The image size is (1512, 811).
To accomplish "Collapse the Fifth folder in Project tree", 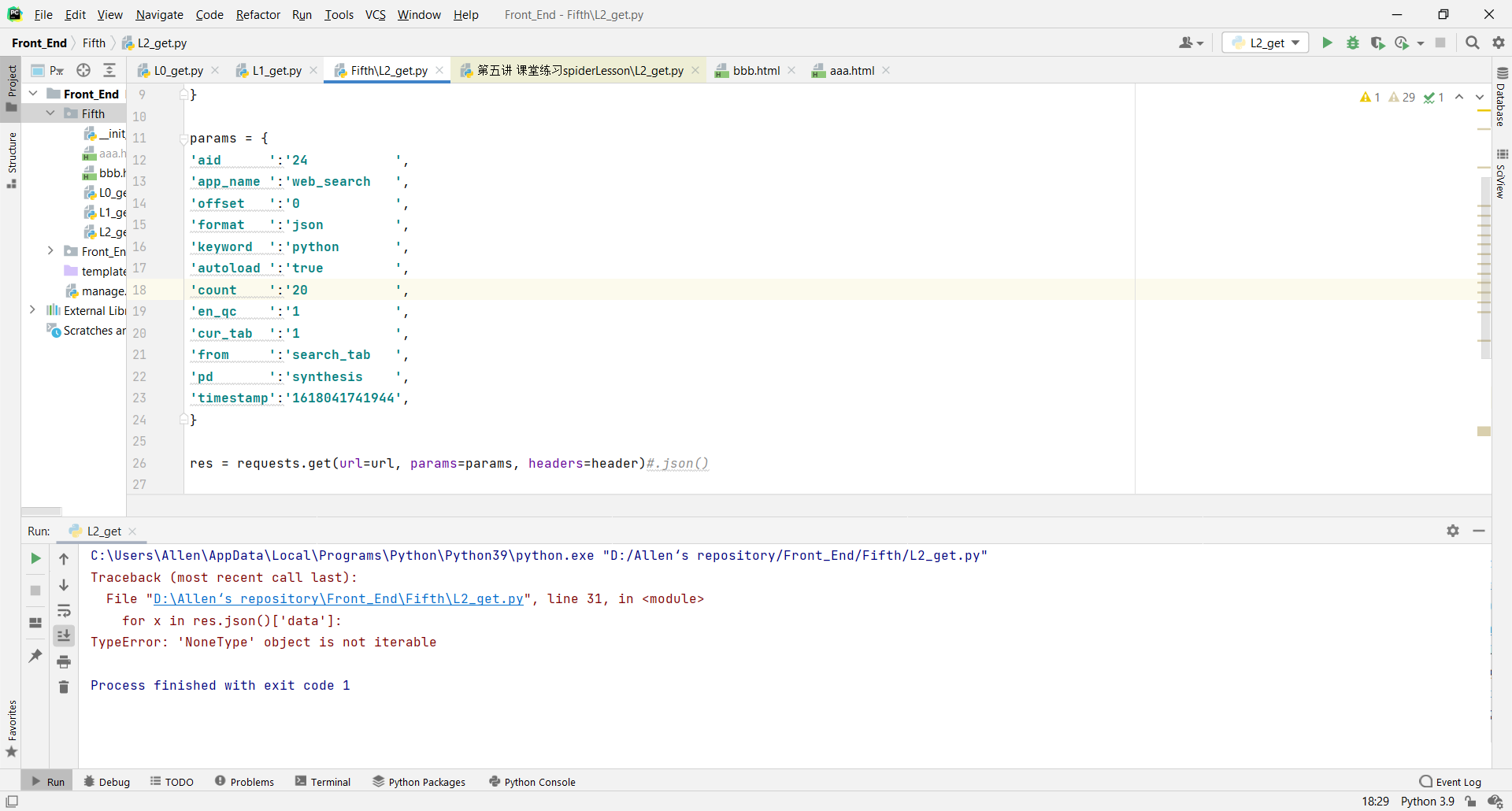I will pyautogui.click(x=52, y=113).
